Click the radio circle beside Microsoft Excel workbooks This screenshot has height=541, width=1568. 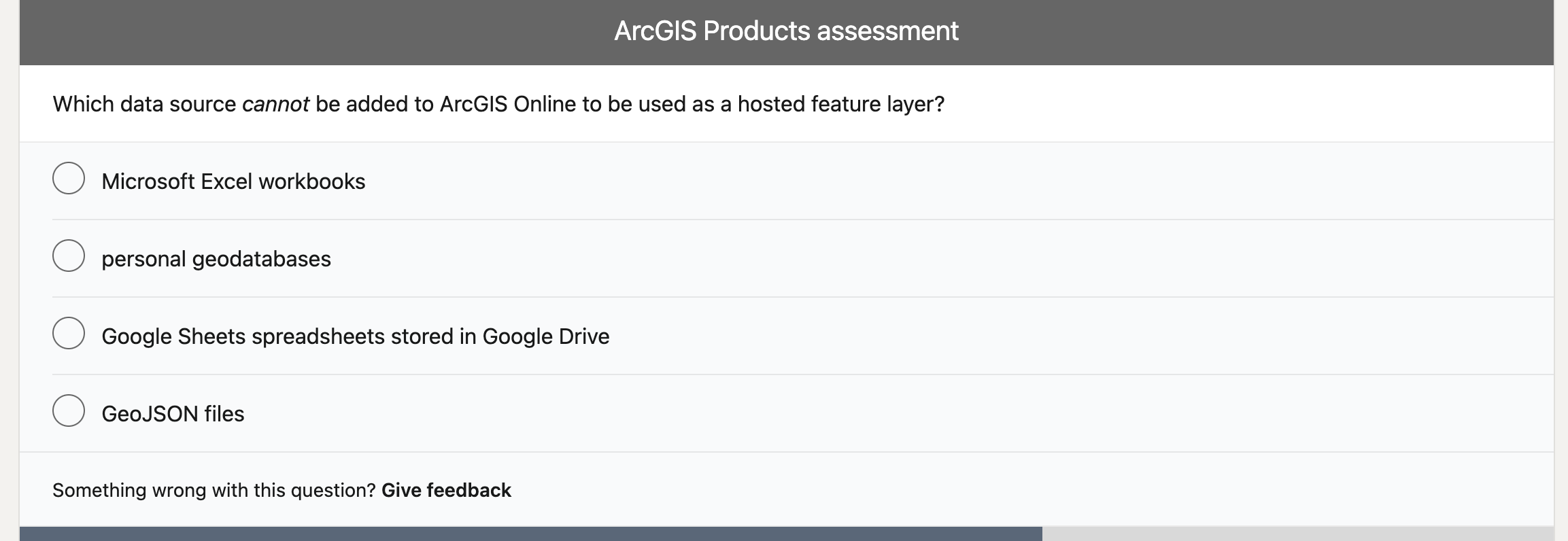(69, 180)
